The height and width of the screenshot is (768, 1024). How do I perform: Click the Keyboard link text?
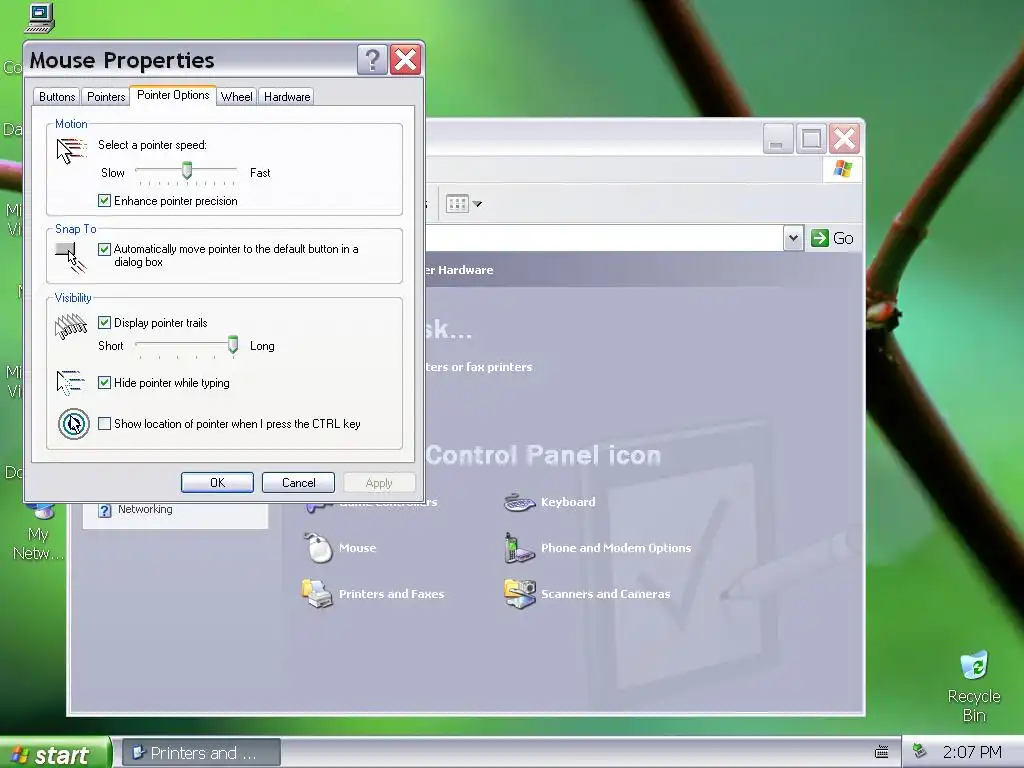click(568, 502)
